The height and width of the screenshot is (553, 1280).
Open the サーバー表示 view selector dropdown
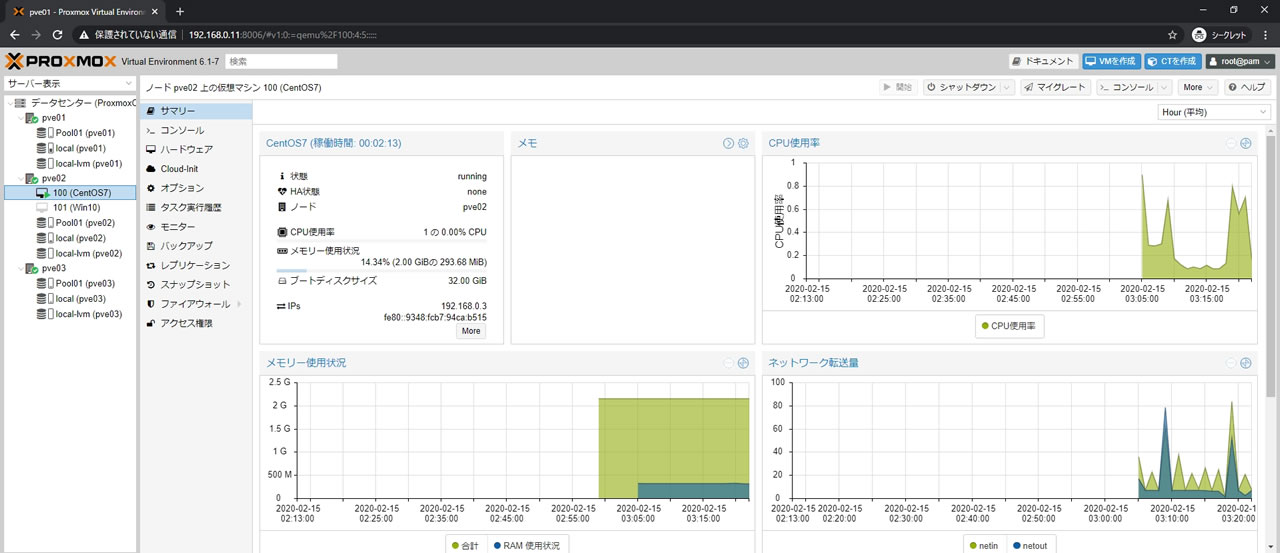69,84
